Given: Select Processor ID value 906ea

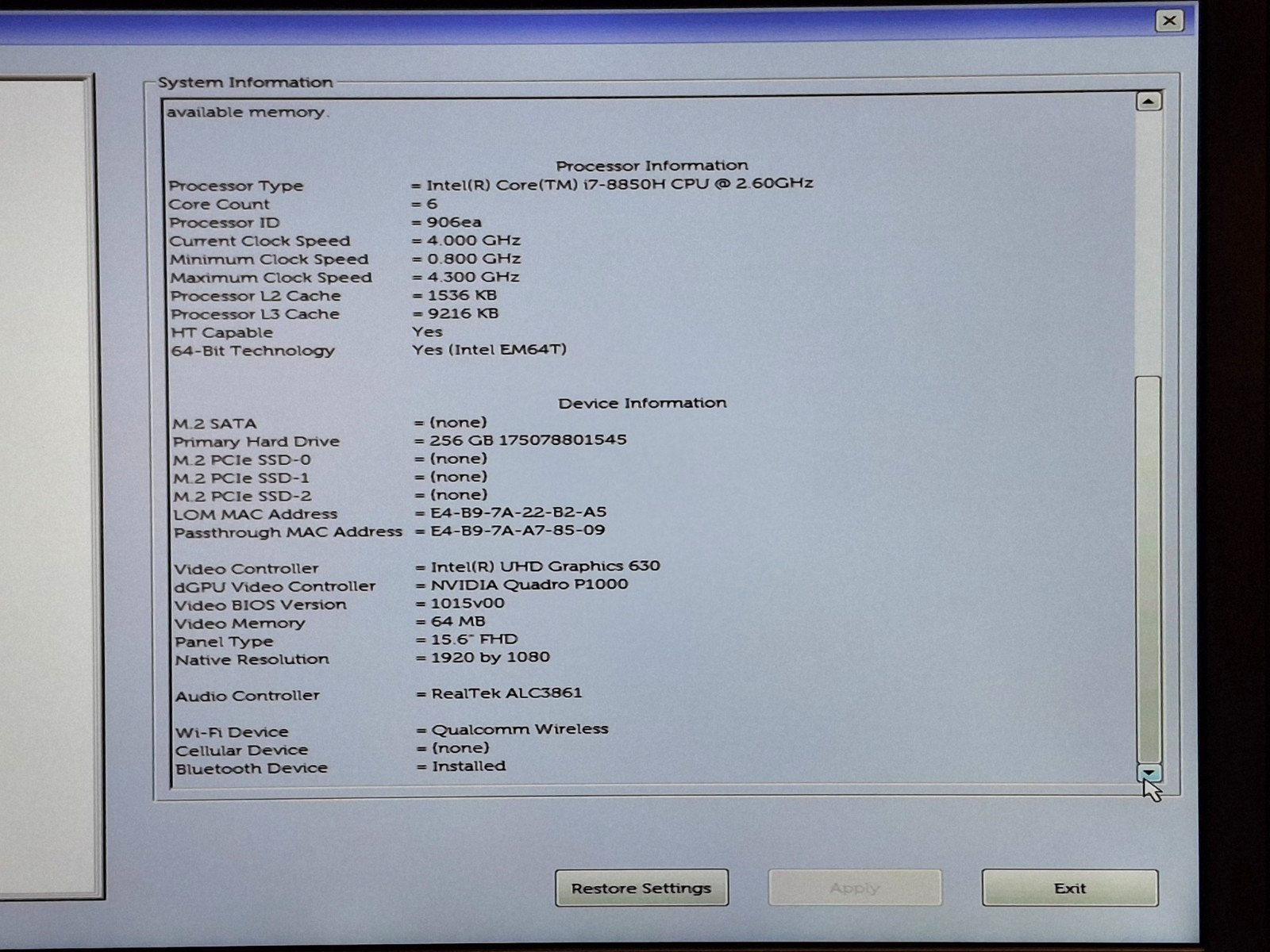Looking at the screenshot, I should pyautogui.click(x=454, y=222).
